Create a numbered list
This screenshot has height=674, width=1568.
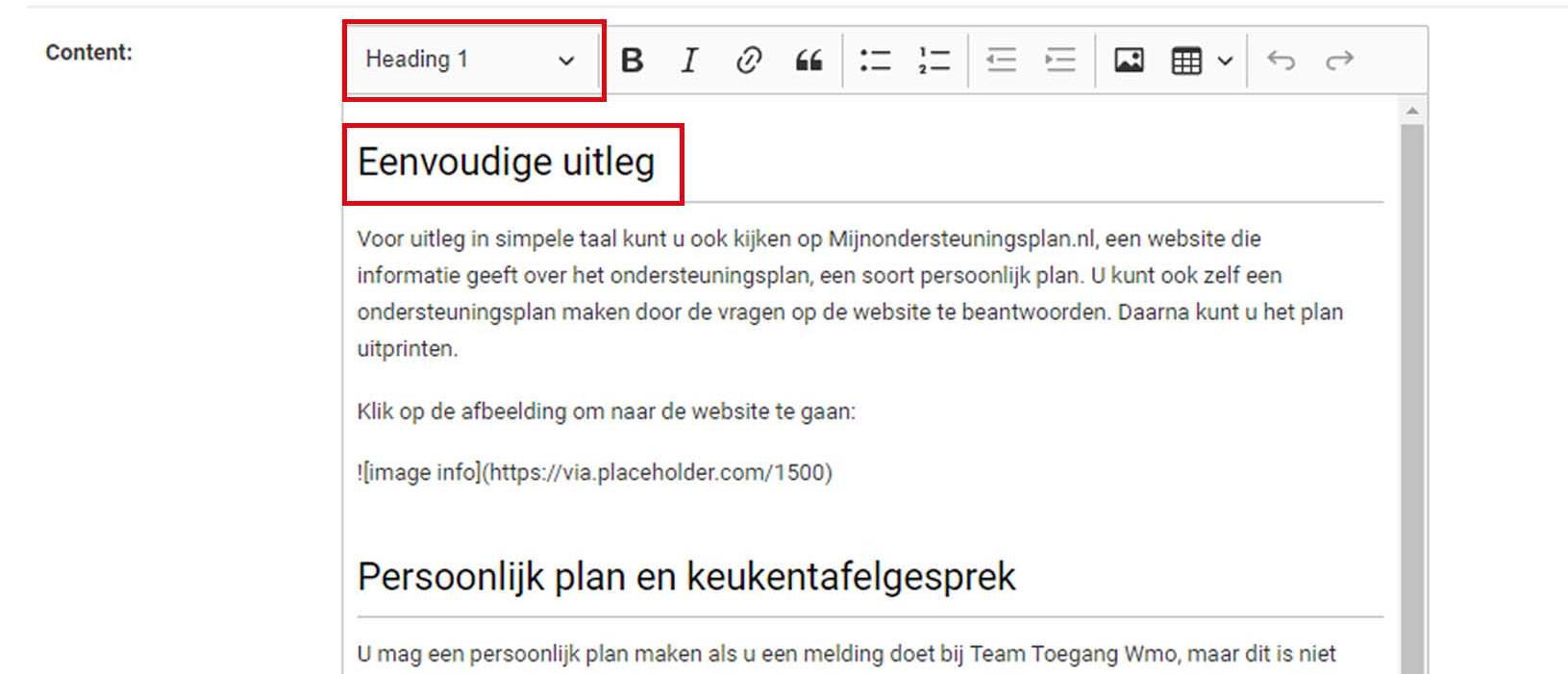coord(933,61)
